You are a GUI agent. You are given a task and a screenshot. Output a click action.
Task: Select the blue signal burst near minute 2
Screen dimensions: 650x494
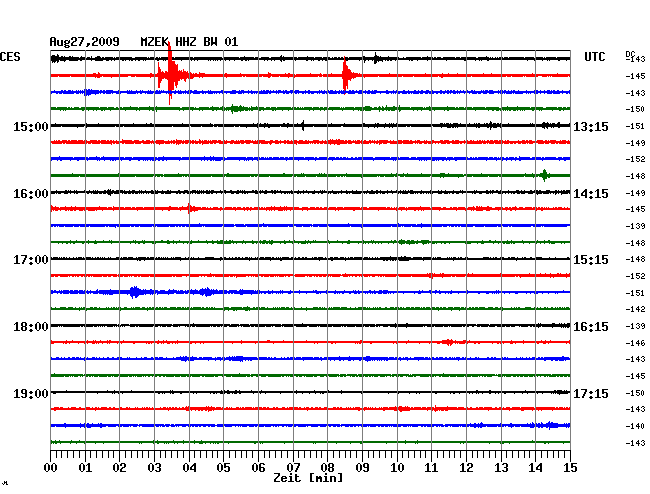134,292
